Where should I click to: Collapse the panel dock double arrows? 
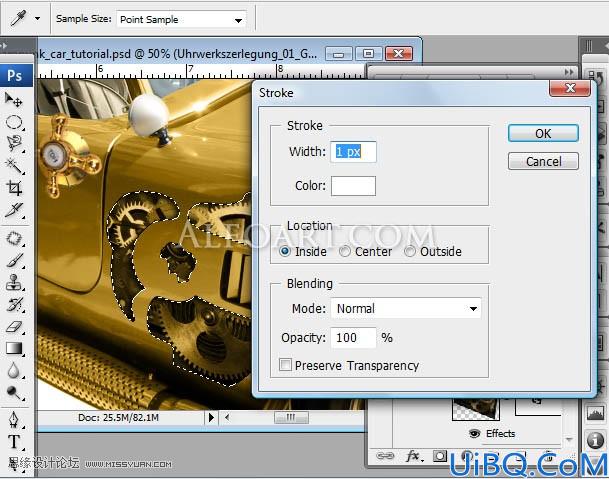[x=569, y=72]
